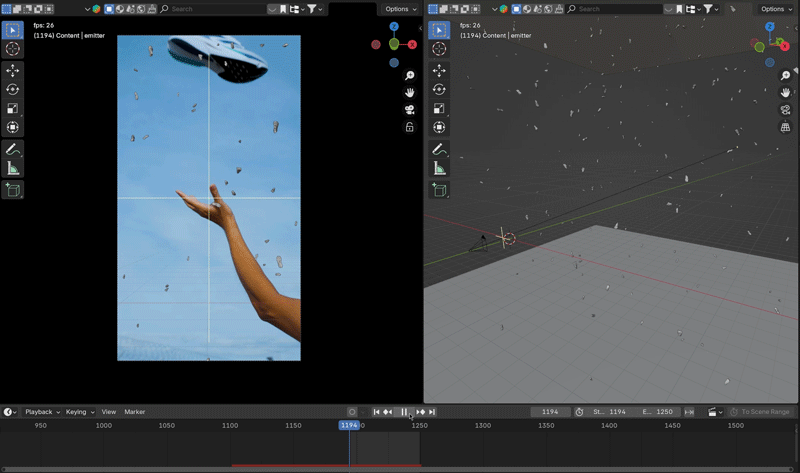Click the current frame field showing 1194
Image resolution: width=800 pixels, height=473 pixels.
tap(550, 412)
